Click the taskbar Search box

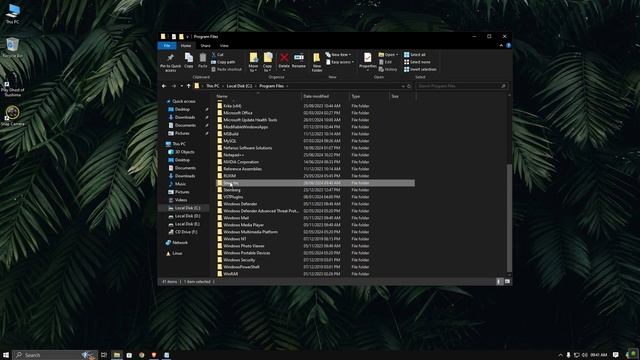(55, 355)
